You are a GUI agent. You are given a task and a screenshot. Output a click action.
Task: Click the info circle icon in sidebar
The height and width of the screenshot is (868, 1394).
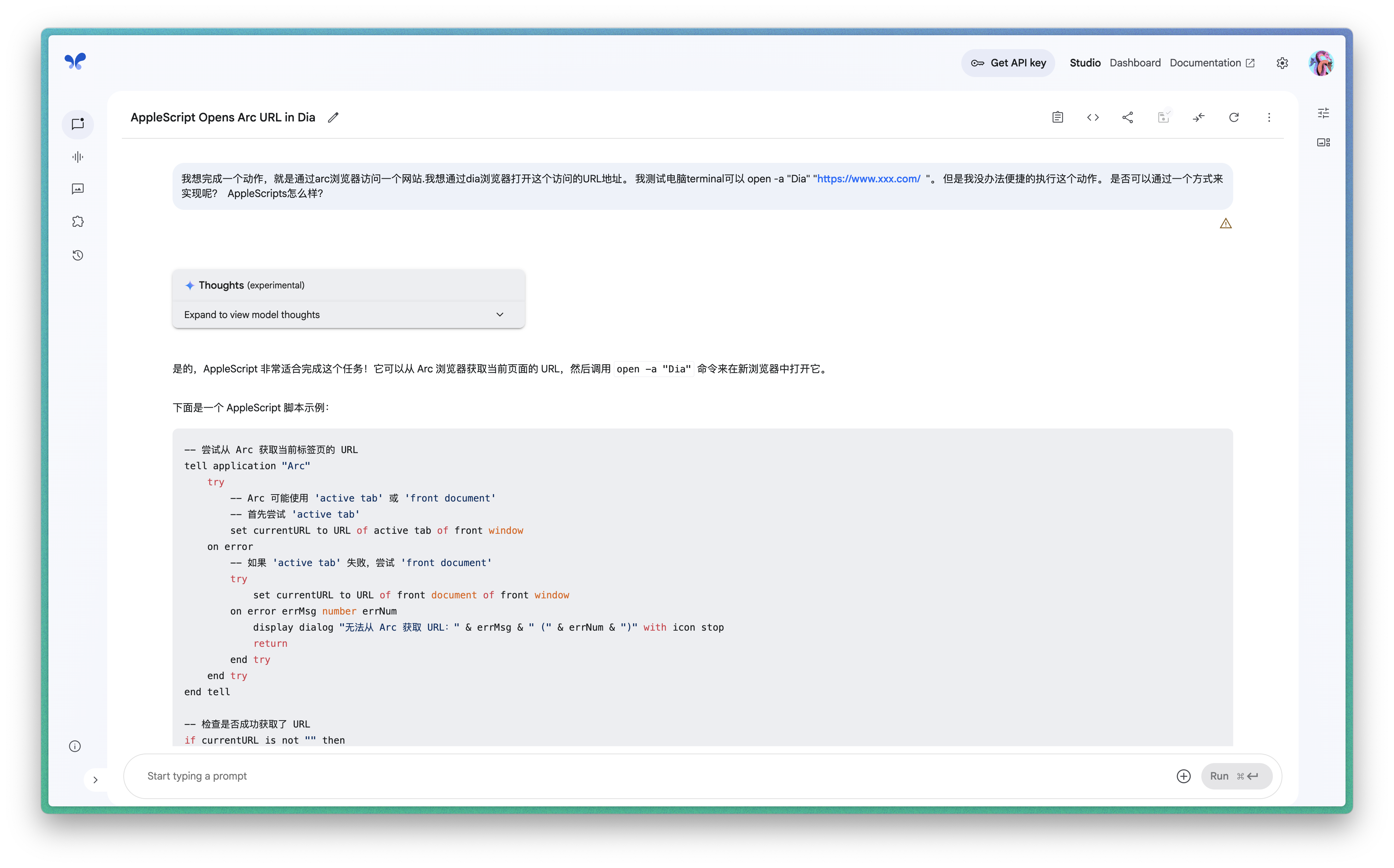(75, 746)
